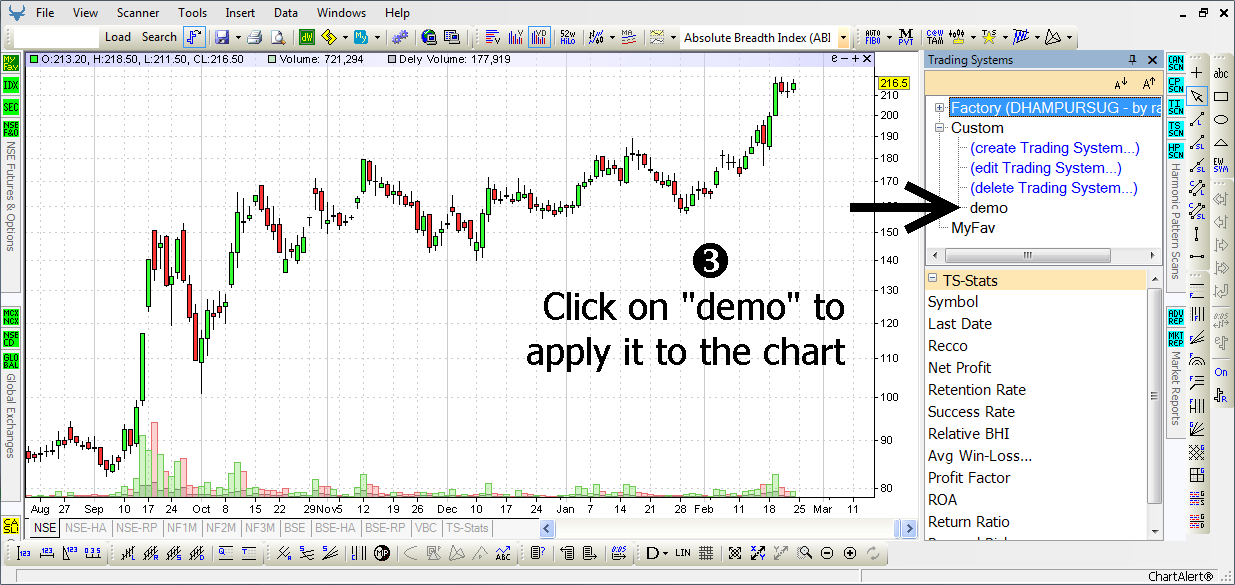Select the ellipse drawing tool
Screen dimensions: 1235x585
(1221, 119)
